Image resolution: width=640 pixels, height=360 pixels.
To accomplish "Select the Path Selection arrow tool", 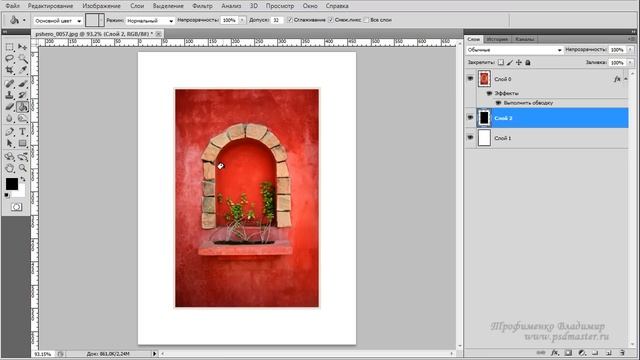I will pyautogui.click(x=9, y=143).
